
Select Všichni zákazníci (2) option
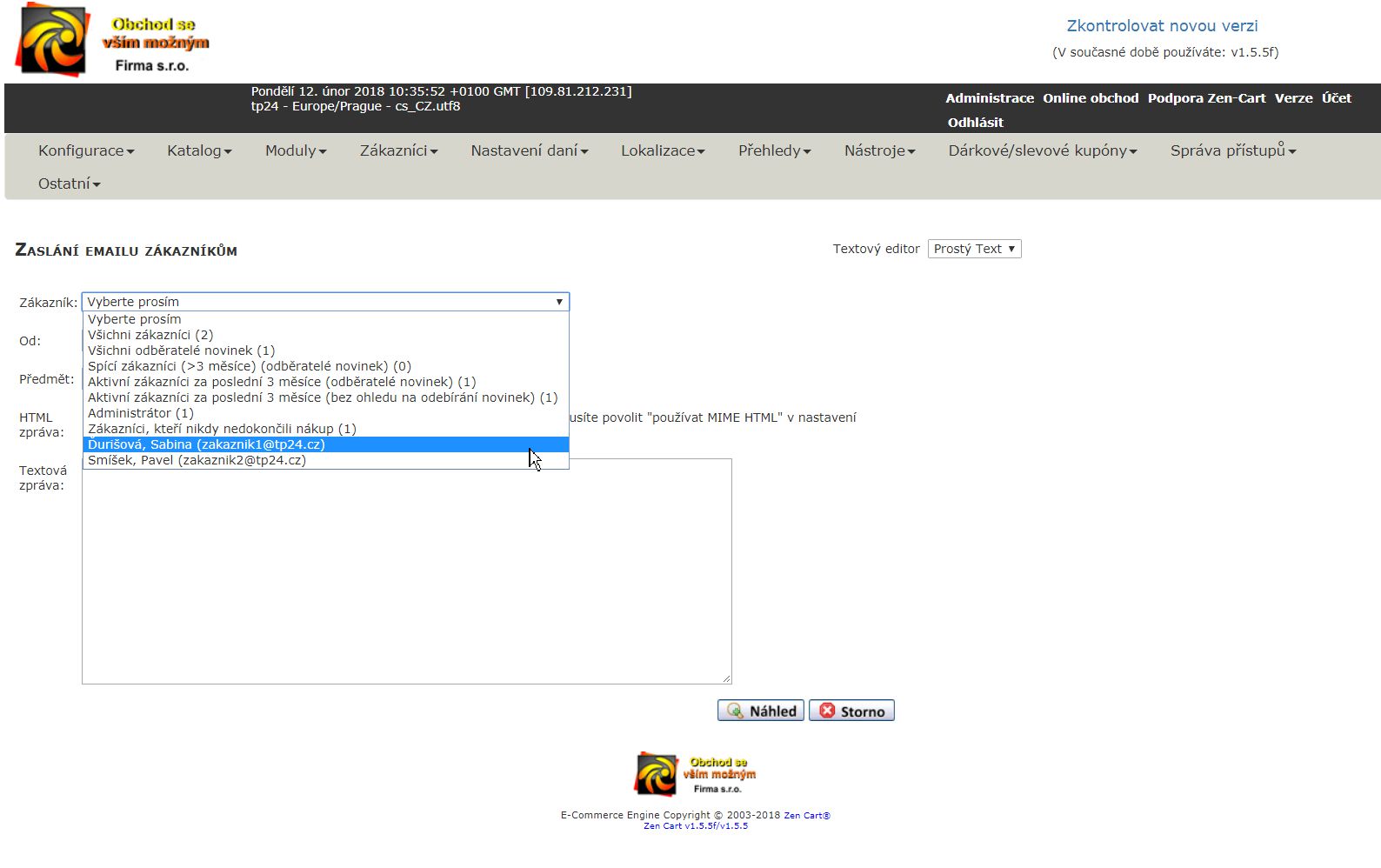pyautogui.click(x=150, y=335)
